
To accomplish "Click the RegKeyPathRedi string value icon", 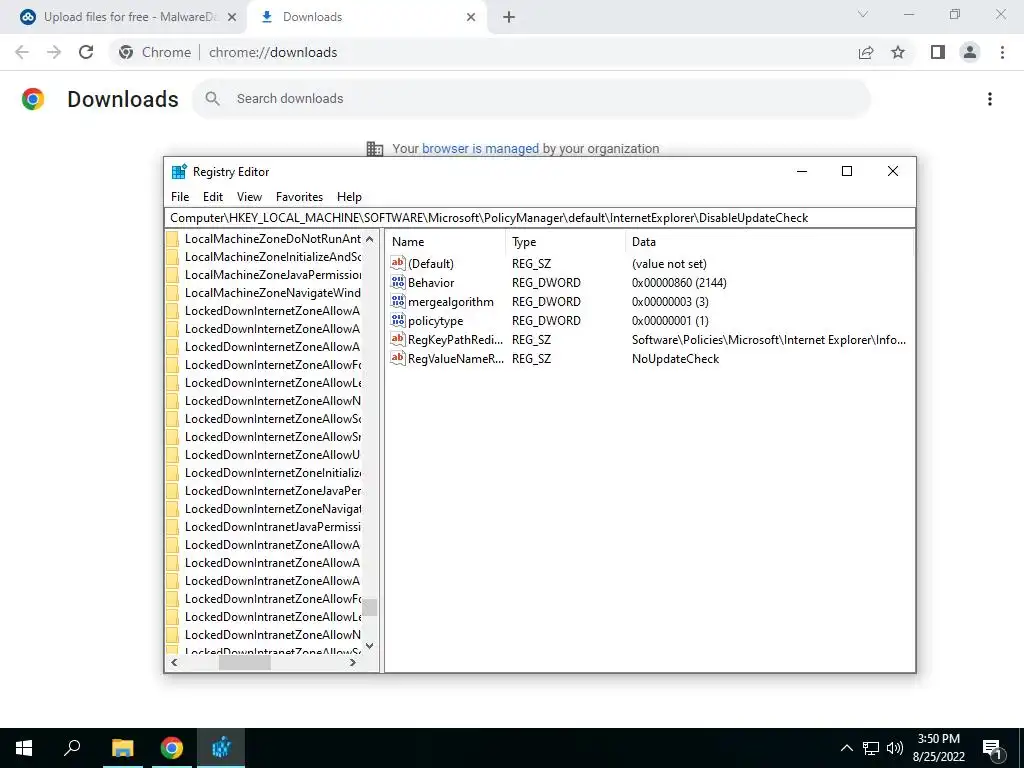I will click(398, 340).
